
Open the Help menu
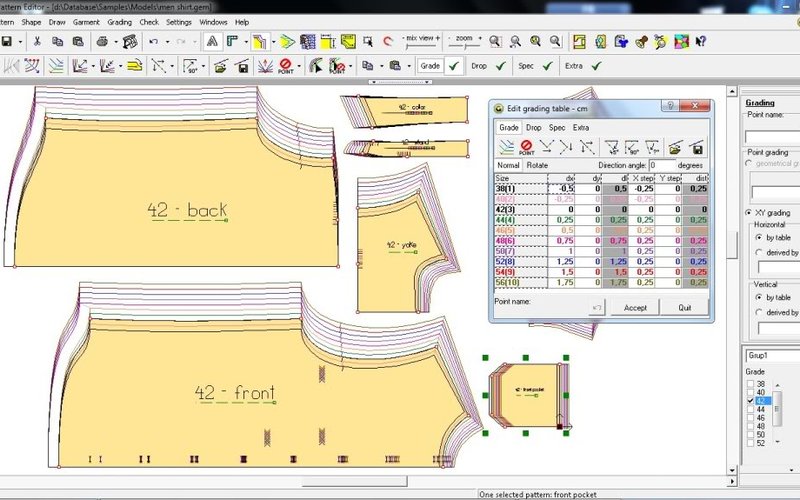[x=242, y=22]
